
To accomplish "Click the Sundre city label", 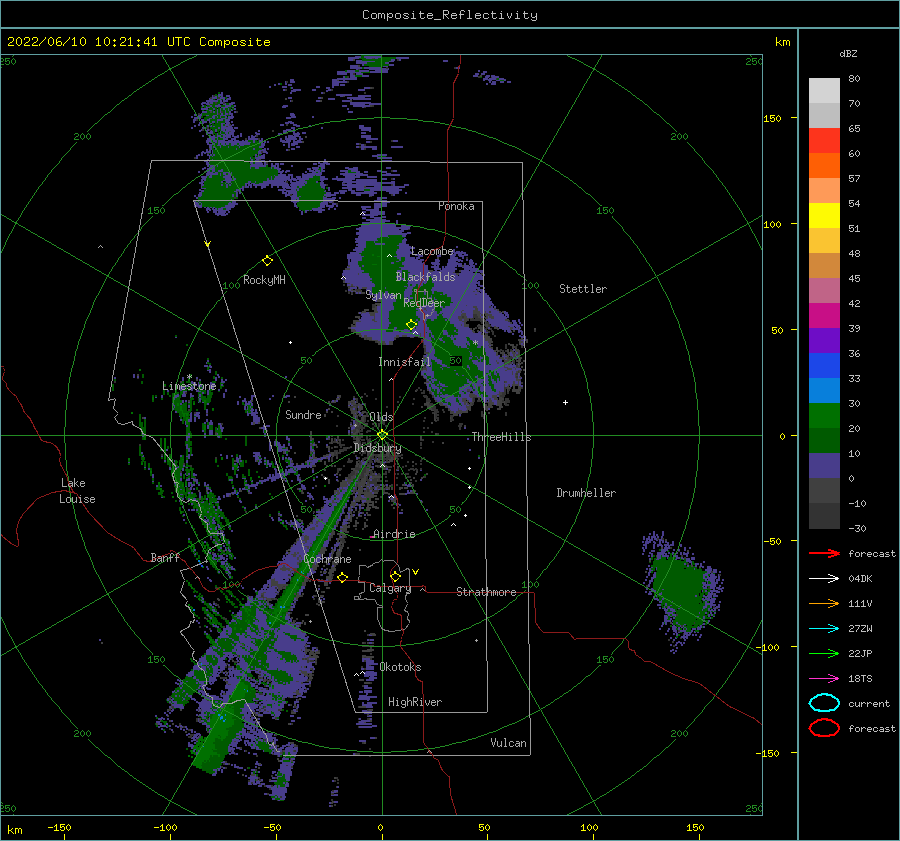I will click(303, 415).
